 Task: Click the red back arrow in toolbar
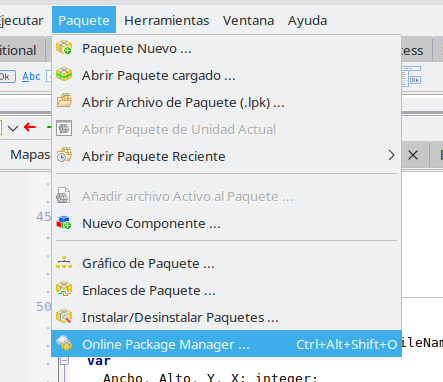click(30, 127)
